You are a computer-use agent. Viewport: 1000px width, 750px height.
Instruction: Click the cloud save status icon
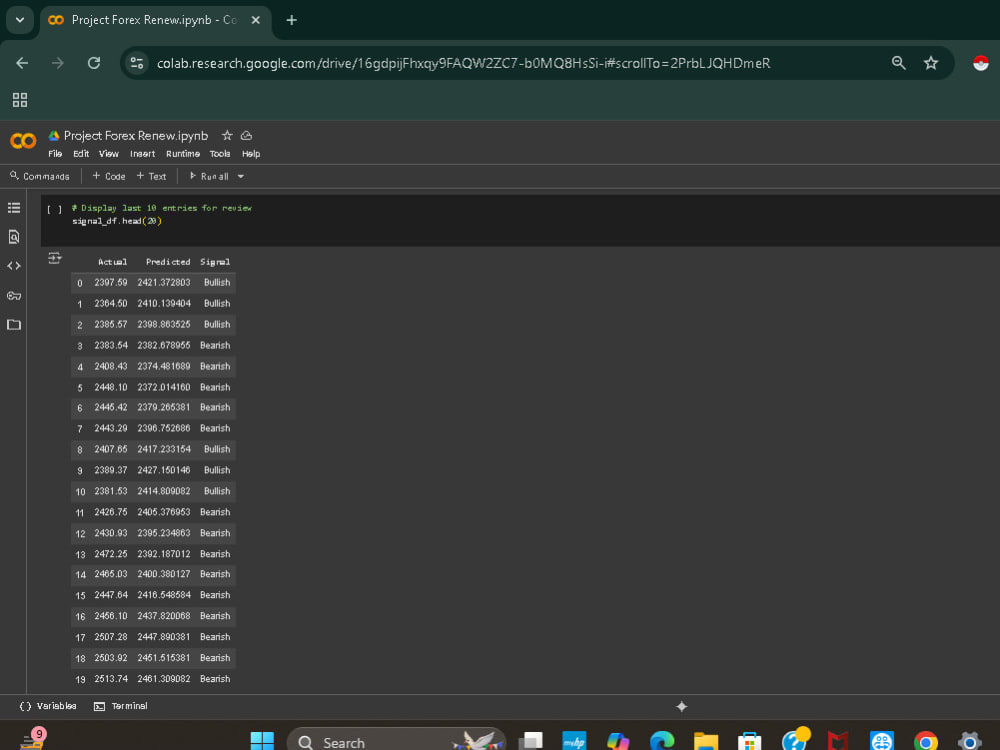coord(246,135)
